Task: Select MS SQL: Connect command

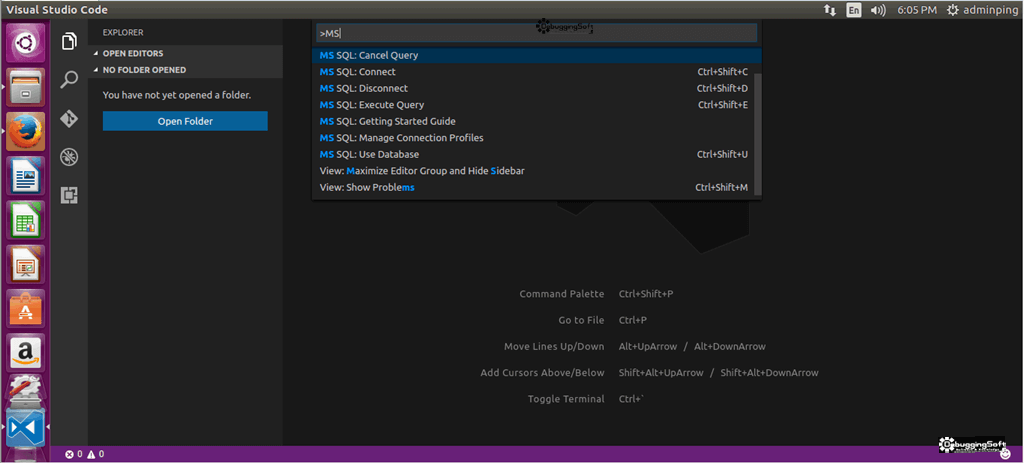Action: (x=534, y=72)
